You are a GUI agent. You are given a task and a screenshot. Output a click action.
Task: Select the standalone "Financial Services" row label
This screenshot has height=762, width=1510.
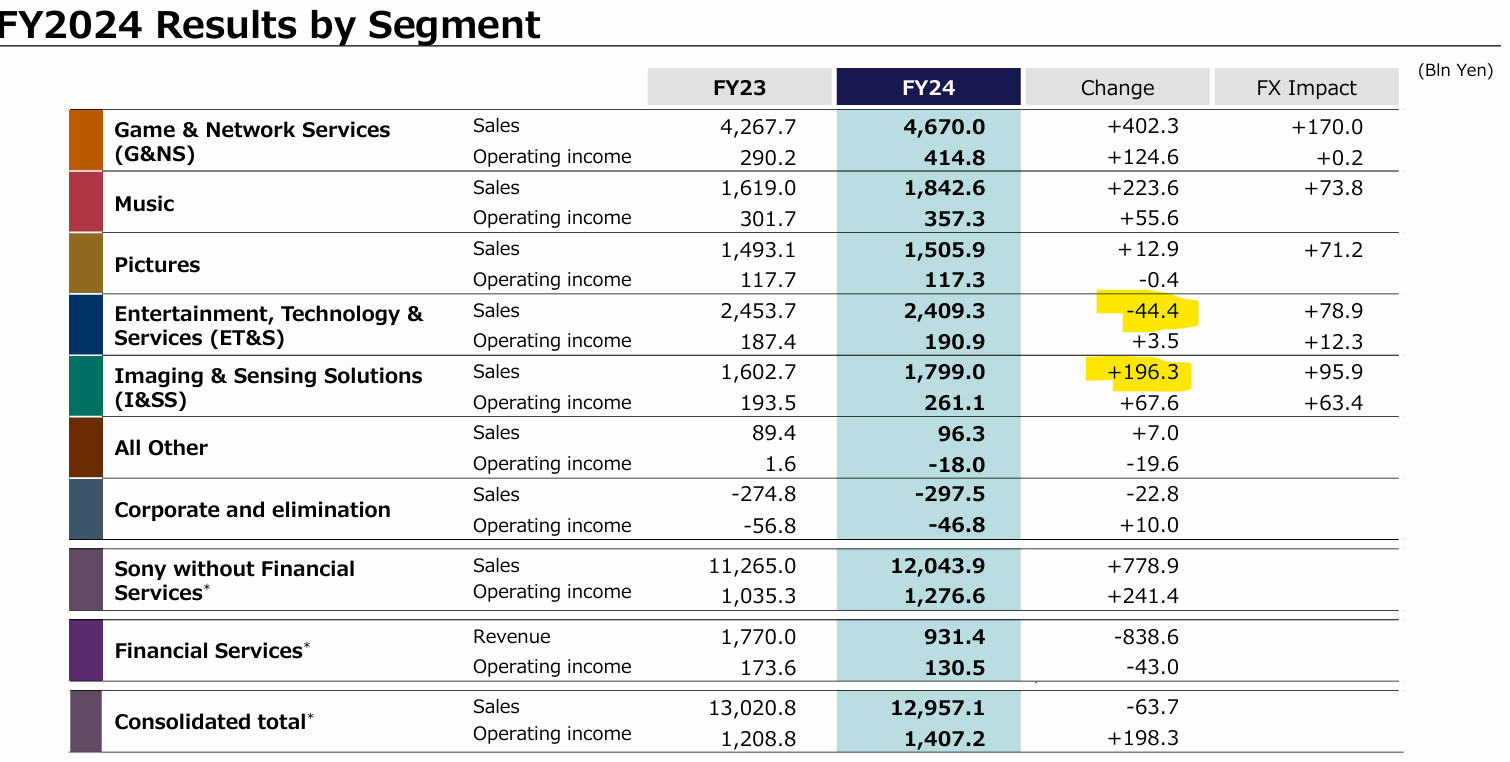[x=212, y=651]
